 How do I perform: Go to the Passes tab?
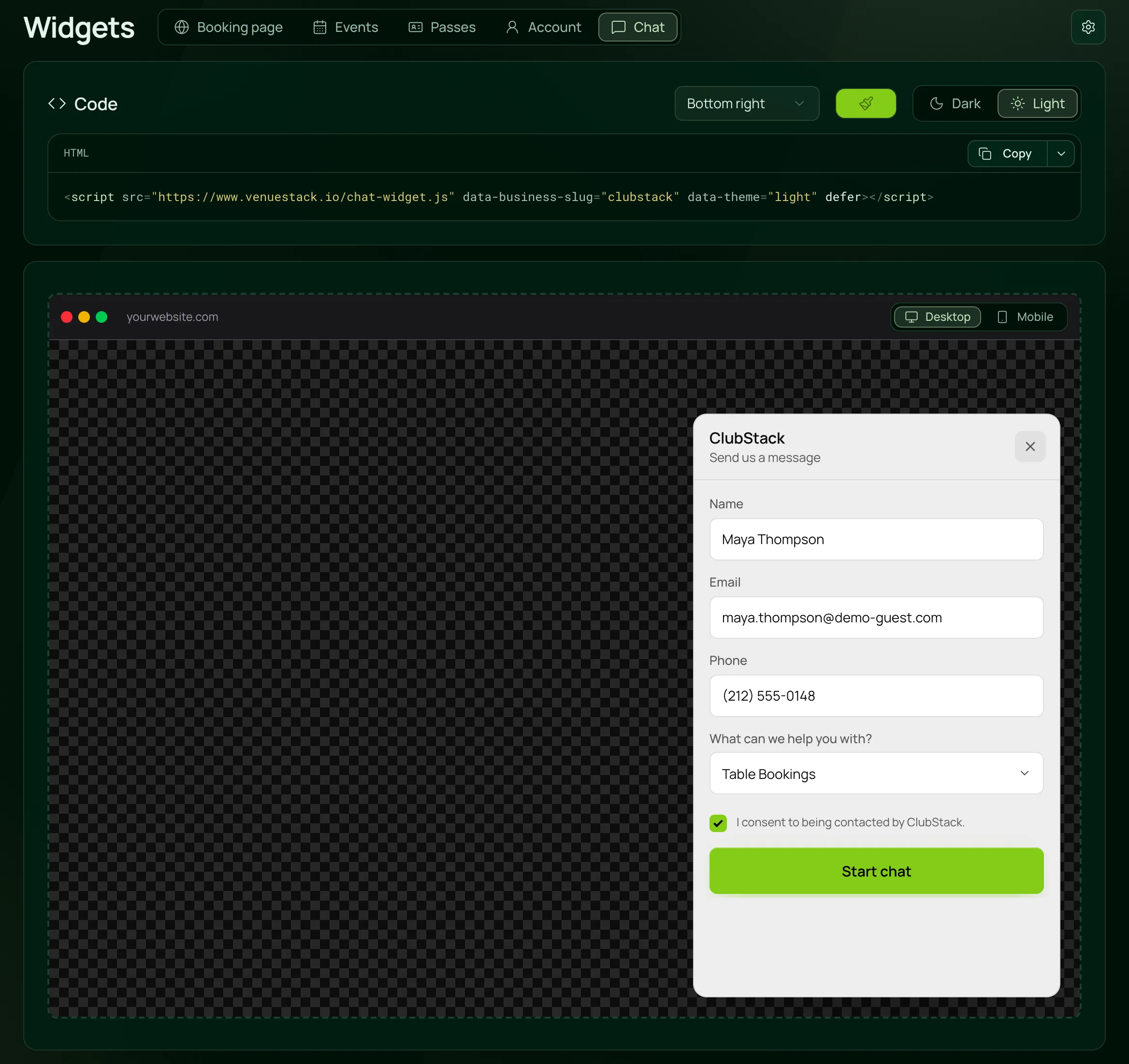click(442, 27)
